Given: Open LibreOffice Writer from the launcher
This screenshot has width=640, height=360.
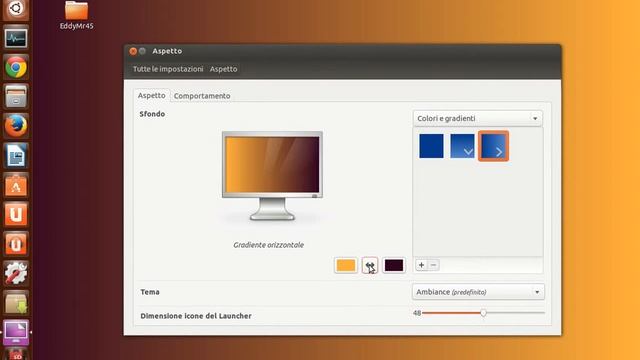Looking at the screenshot, I should (x=16, y=156).
